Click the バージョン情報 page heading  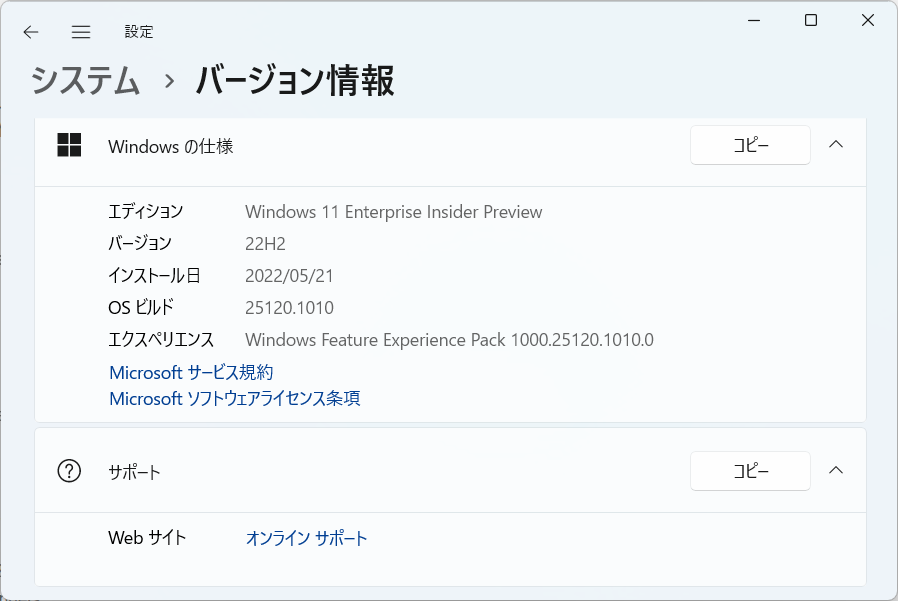click(295, 80)
